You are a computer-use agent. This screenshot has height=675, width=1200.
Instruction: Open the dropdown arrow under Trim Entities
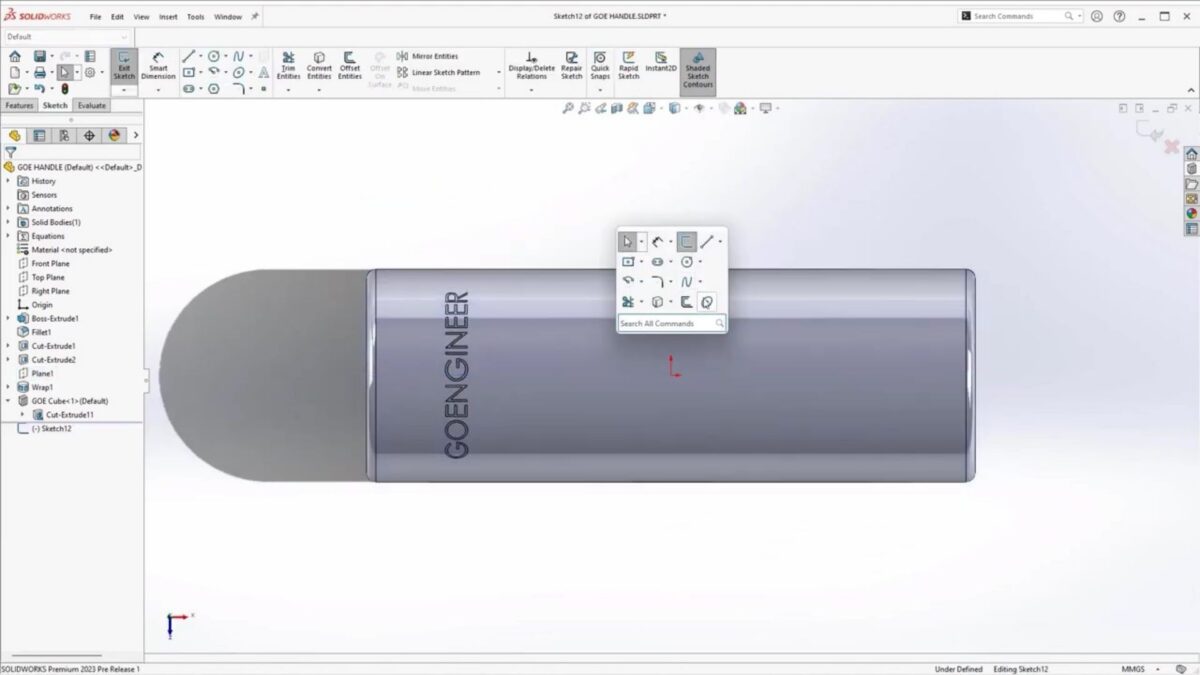[288, 90]
